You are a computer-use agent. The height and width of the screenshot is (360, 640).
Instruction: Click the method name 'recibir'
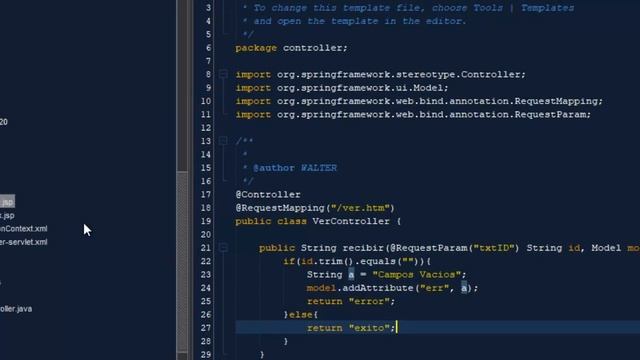click(x=363, y=248)
